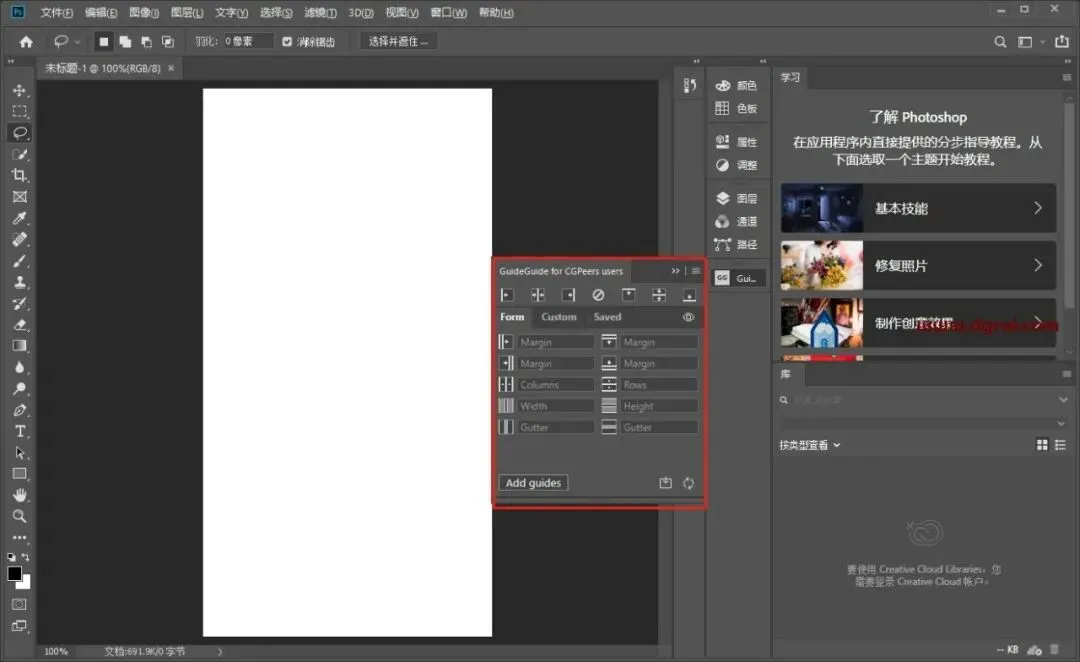The width and height of the screenshot is (1080, 662).
Task: Open 通道 panel button
Action: (737, 221)
